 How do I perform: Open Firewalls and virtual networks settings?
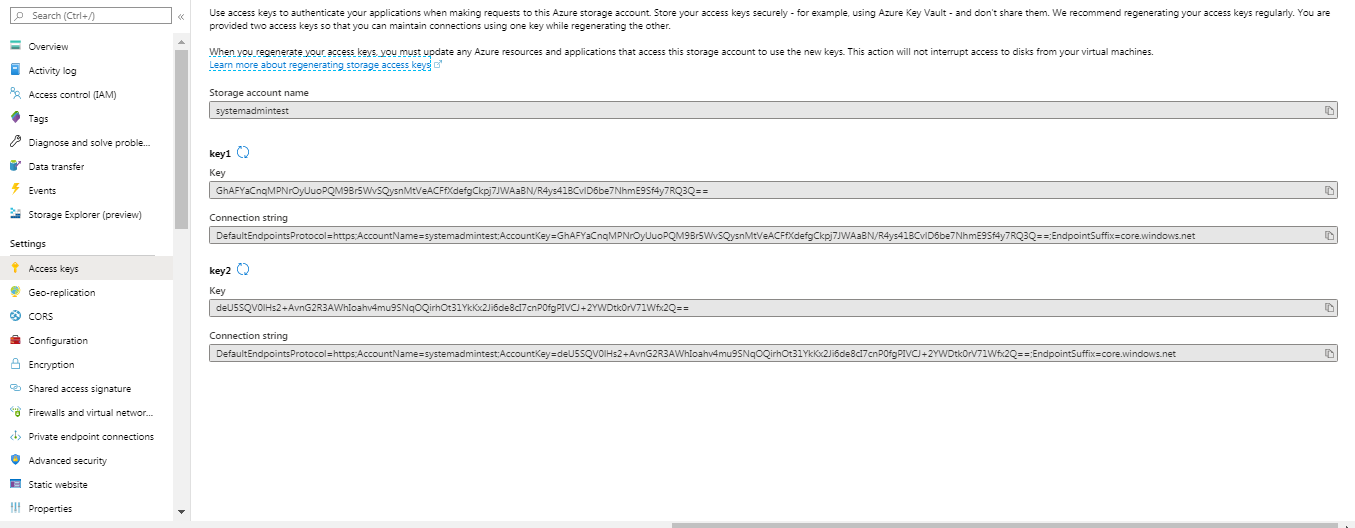[x=90, y=413]
